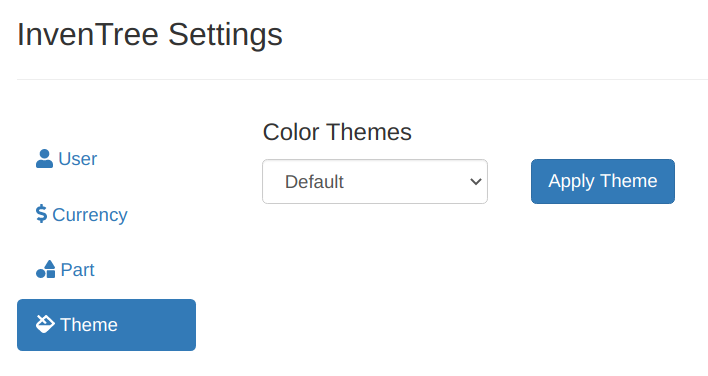
Task: Click the word InvenTree in the title
Action: click(x=88, y=34)
